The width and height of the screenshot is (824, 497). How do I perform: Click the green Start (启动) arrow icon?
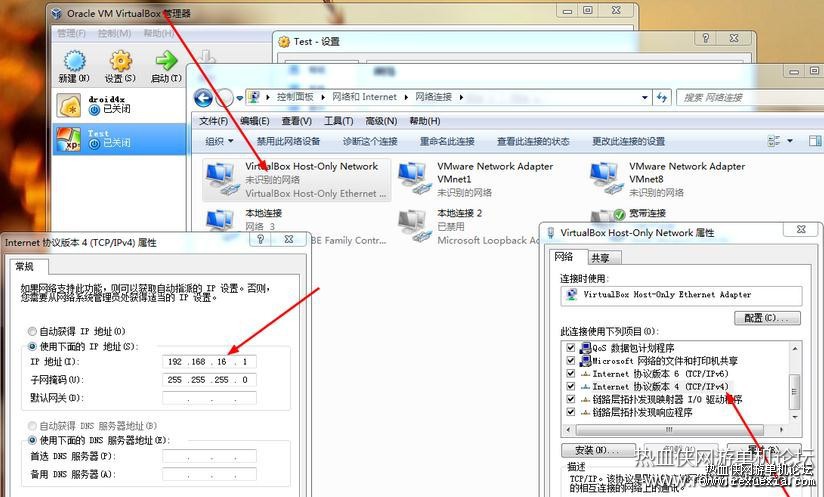166,60
